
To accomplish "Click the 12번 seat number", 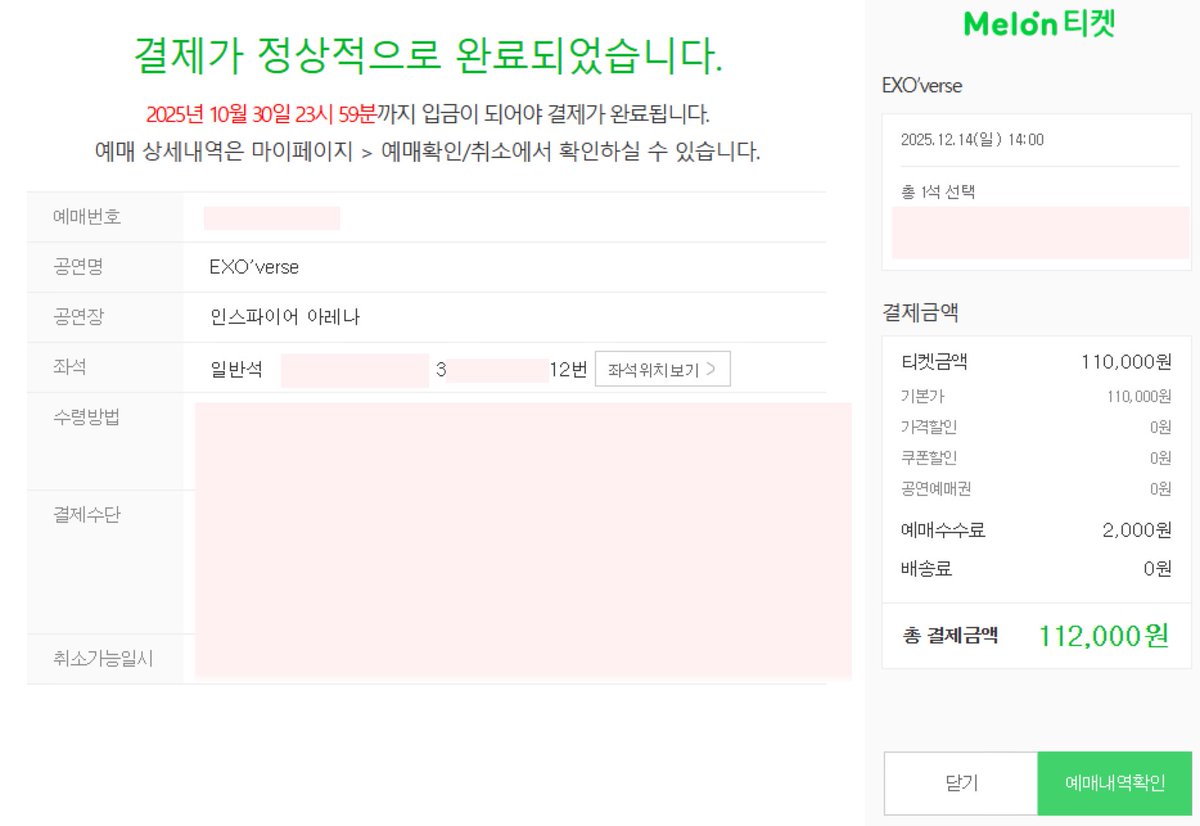I will tap(568, 369).
